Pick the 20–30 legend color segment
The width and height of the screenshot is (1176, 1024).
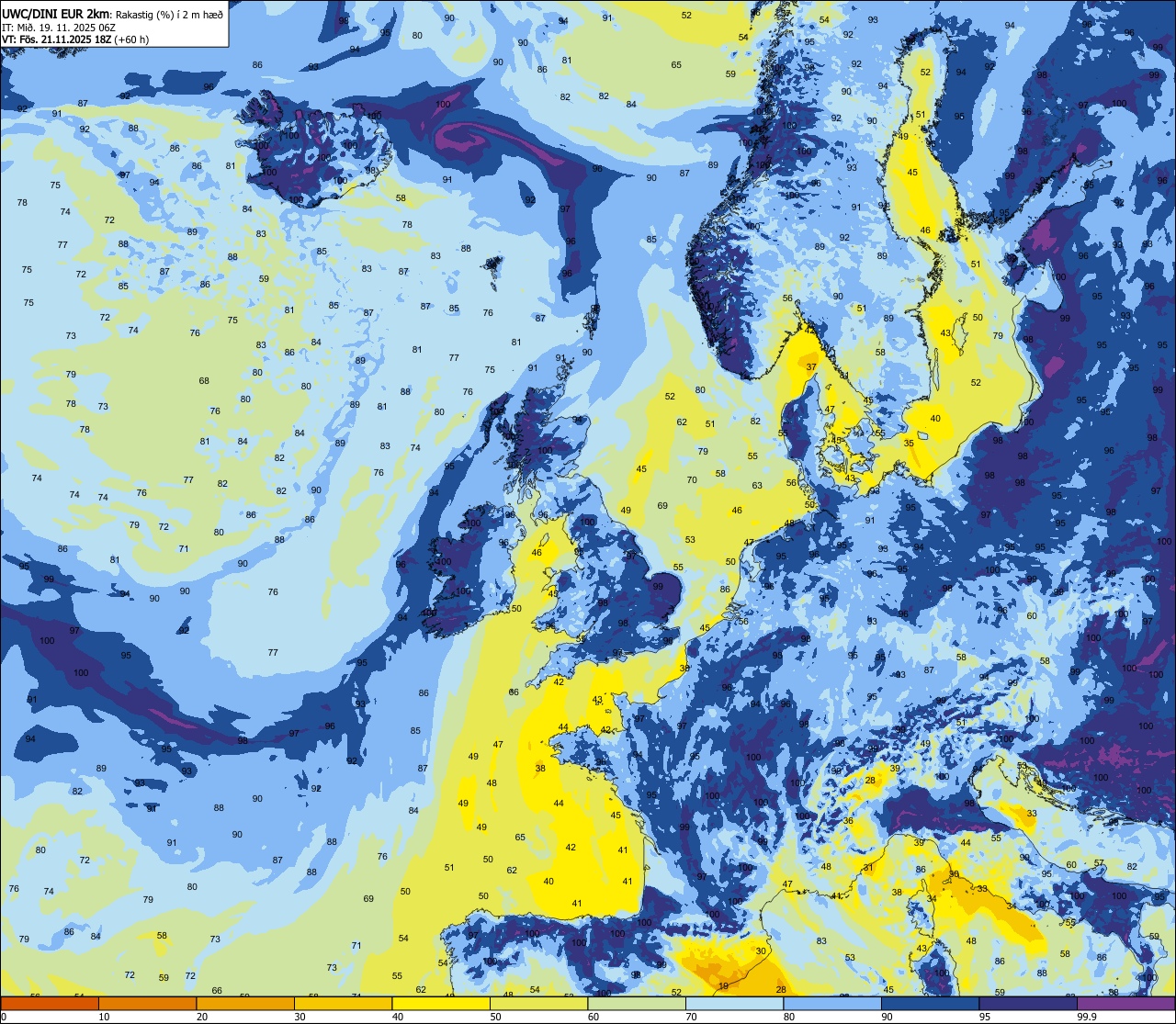click(x=245, y=1003)
